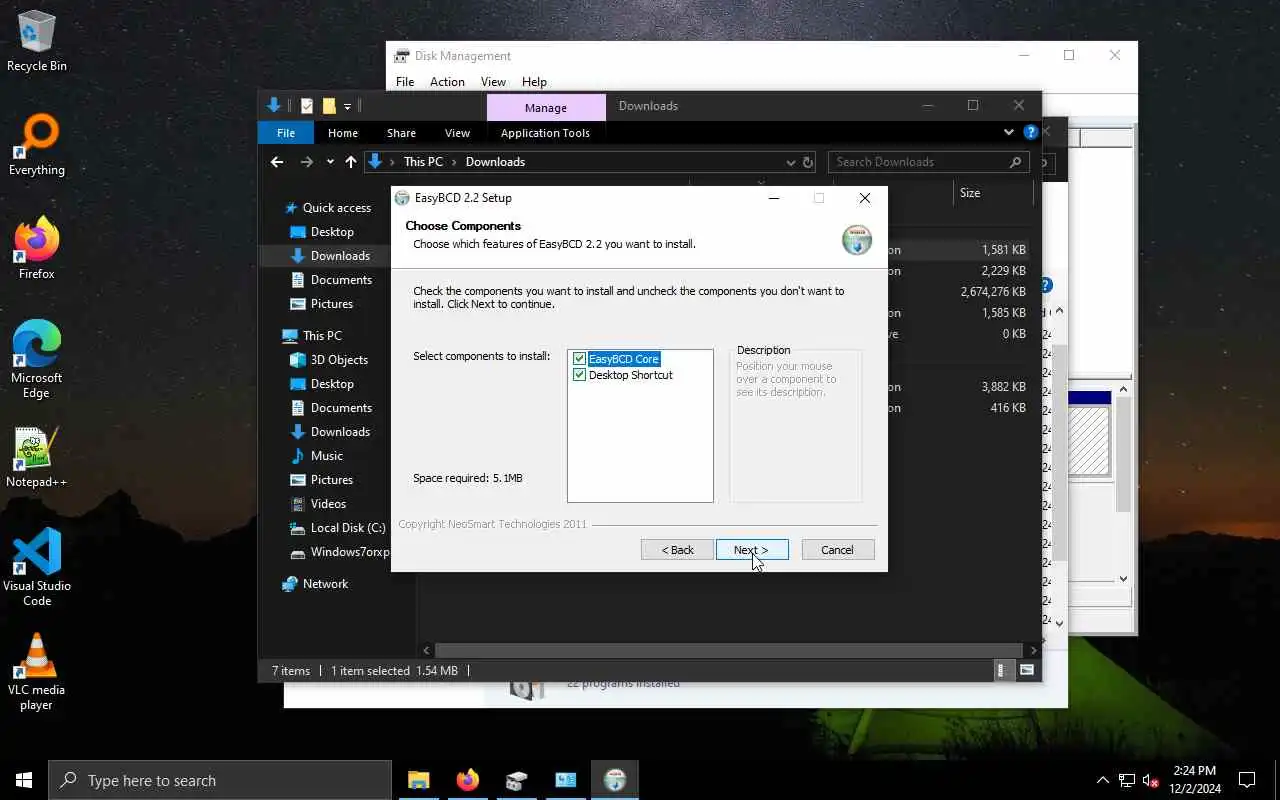The image size is (1280, 800).
Task: Click the muted volume tray icon
Action: coord(1151,780)
